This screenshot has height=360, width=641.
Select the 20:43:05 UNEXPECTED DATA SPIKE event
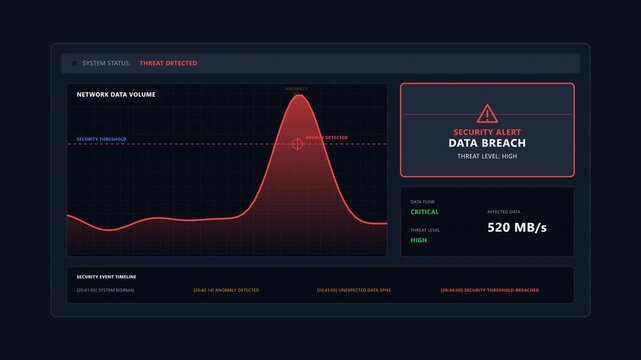click(x=354, y=290)
